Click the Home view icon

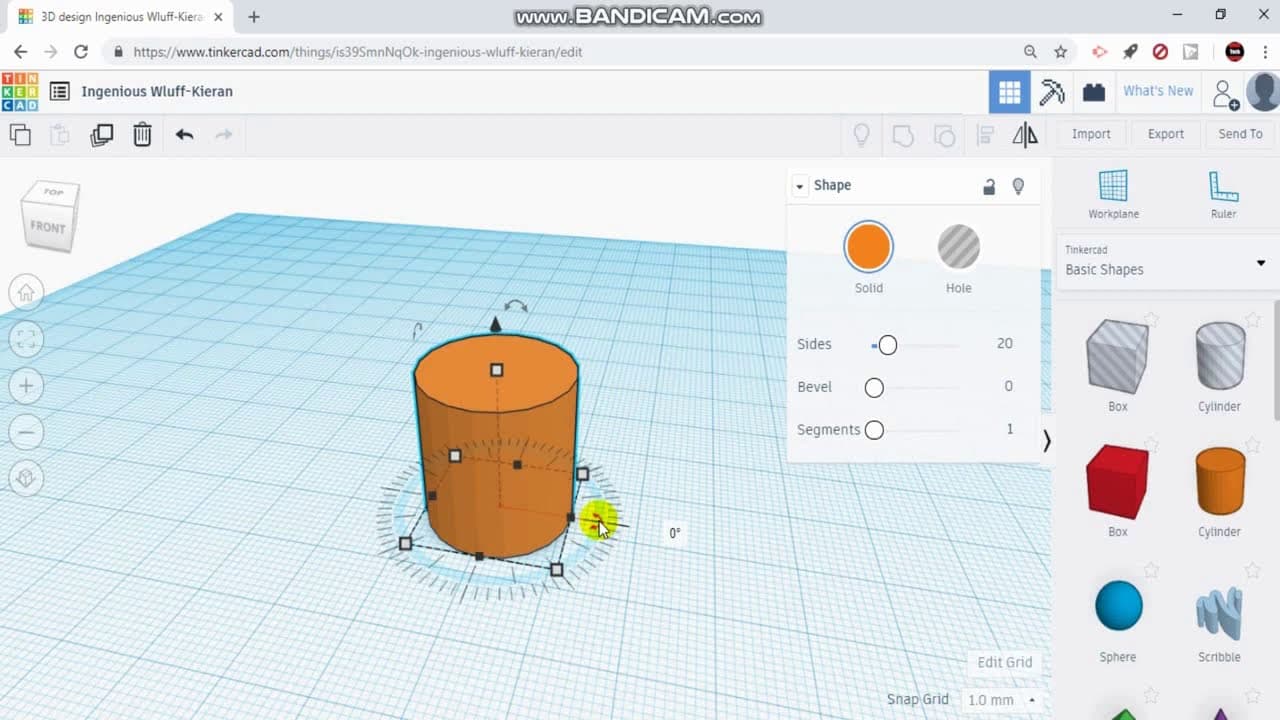[x=26, y=292]
